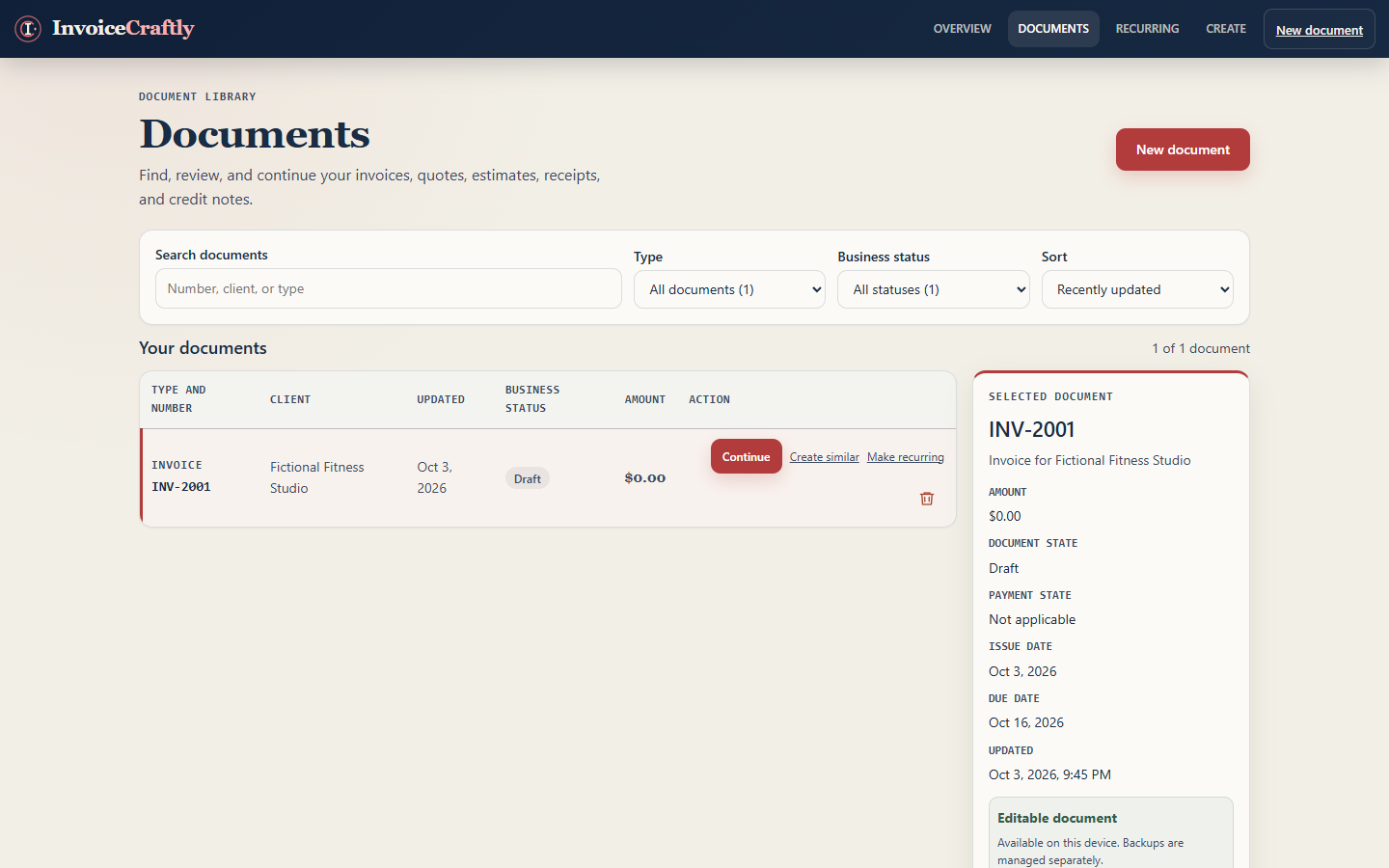Click the Not applicable payment state value
1389x868 pixels.
pos(1032,619)
